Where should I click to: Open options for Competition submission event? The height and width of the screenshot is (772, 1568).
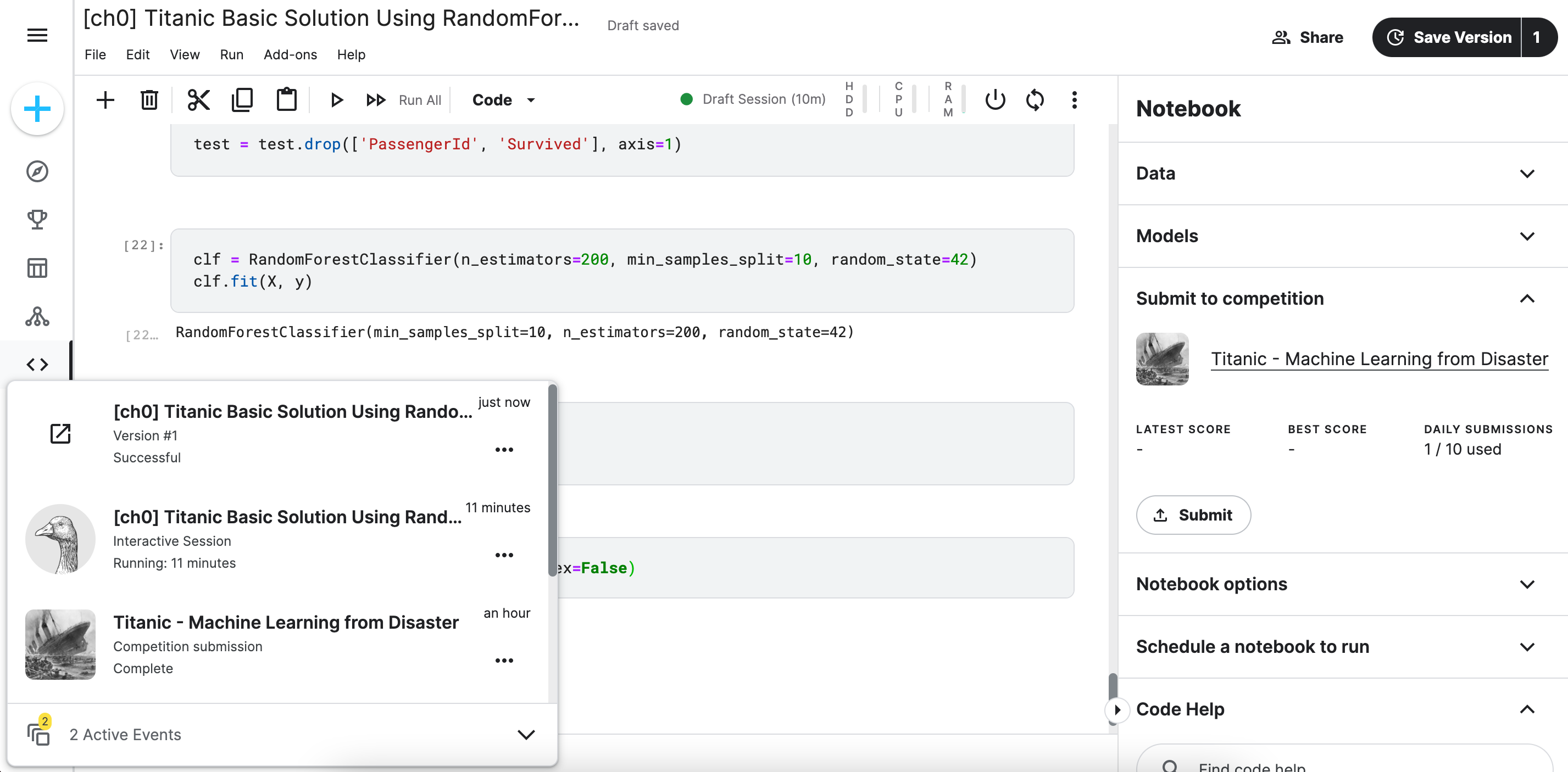[x=504, y=660]
